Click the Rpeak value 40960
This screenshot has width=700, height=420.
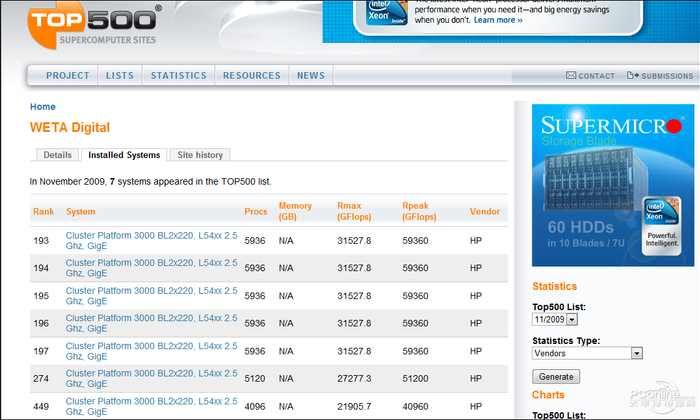(415, 407)
